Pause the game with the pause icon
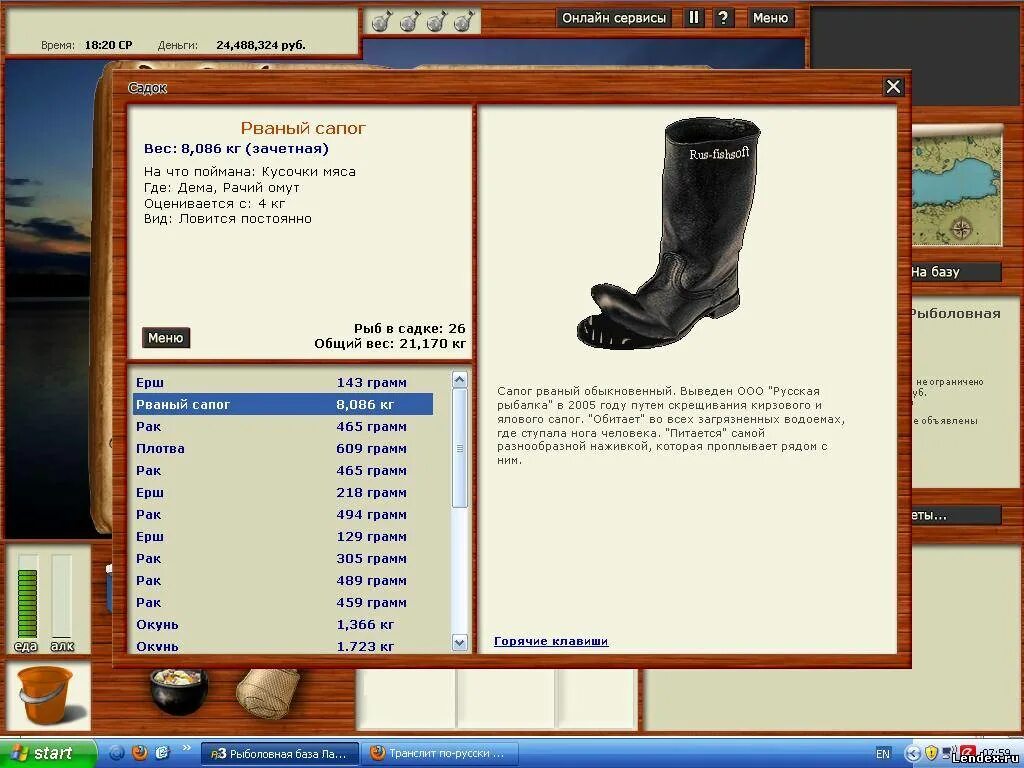1024x768 pixels. 694,18
